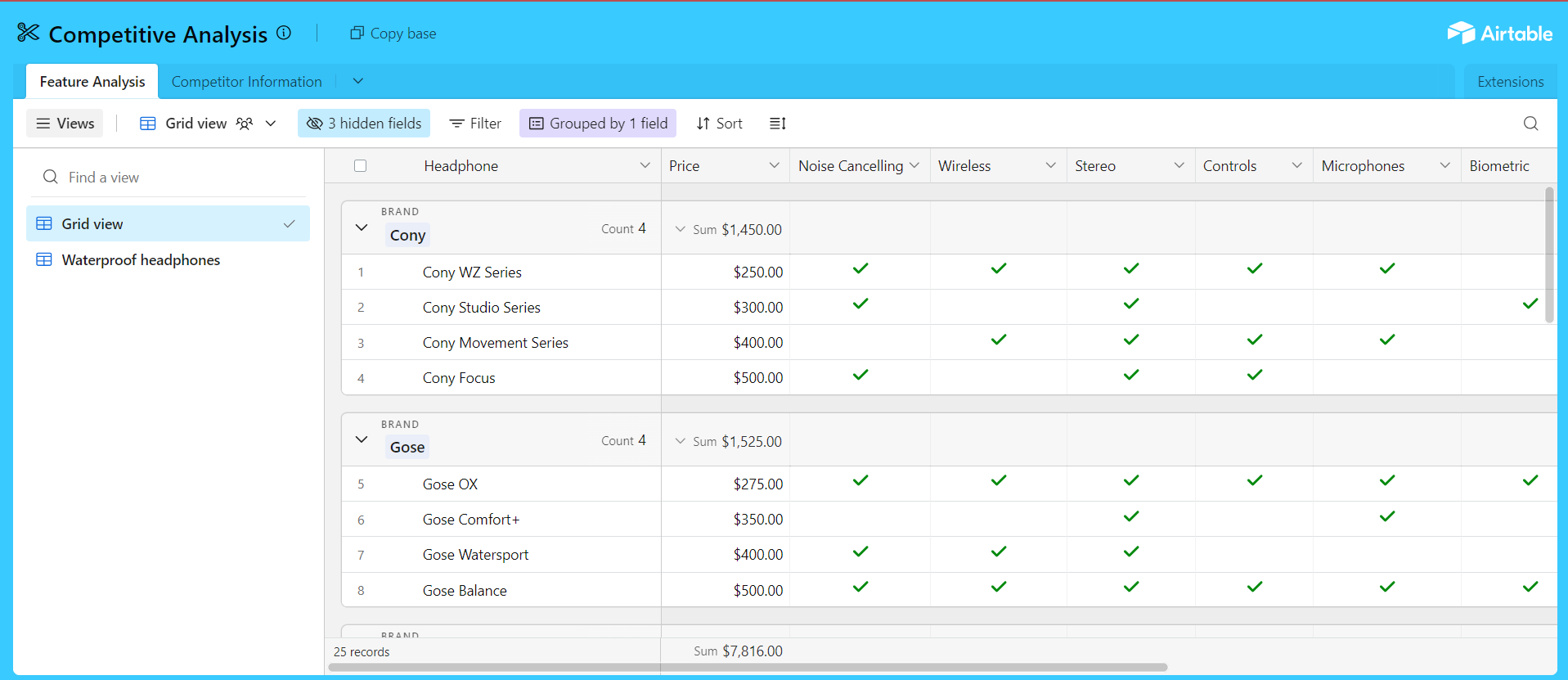Toggle the select-all checkbox in header
The height and width of the screenshot is (680, 1568).
(360, 165)
